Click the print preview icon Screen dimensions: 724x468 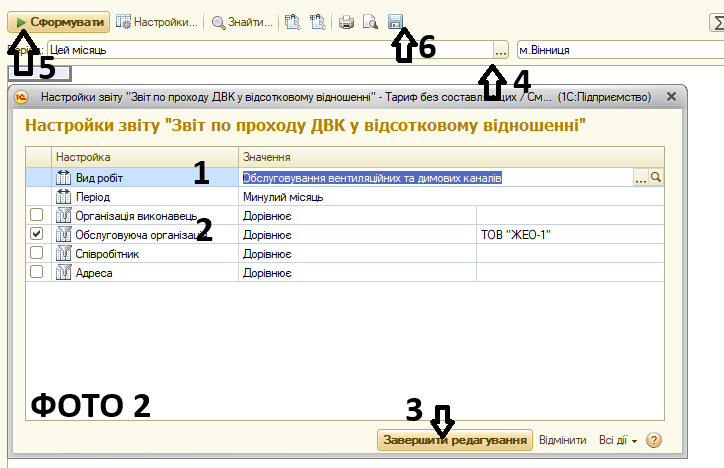(370, 20)
